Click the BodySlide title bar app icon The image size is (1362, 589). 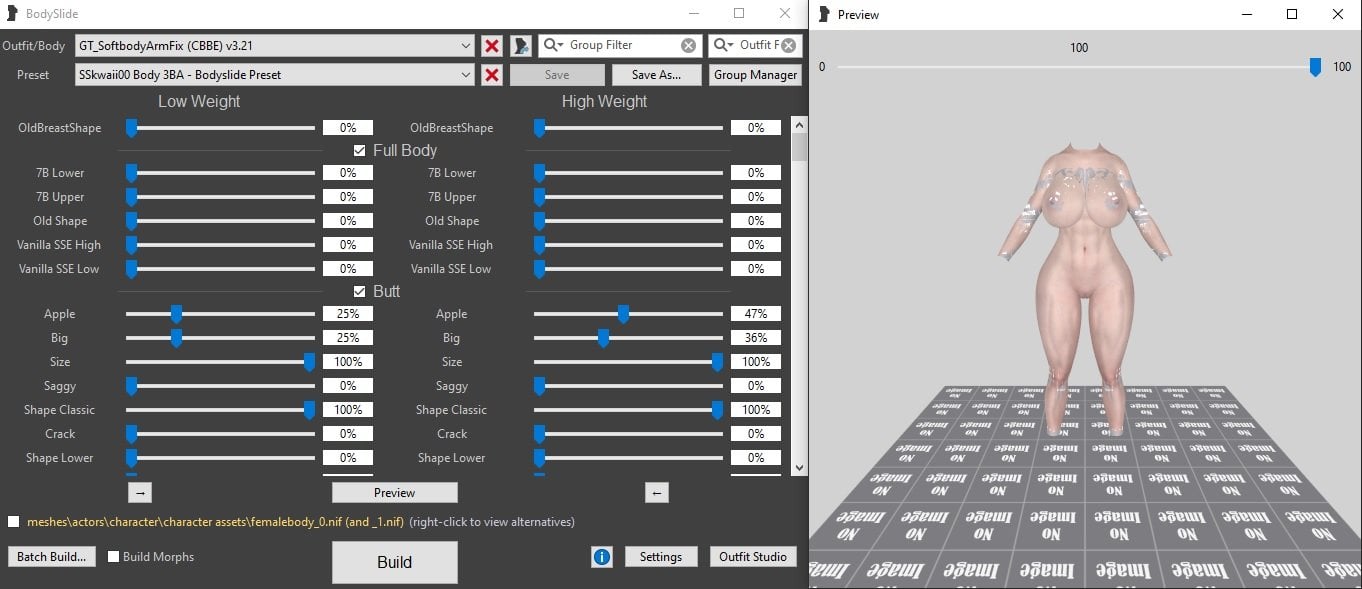(x=12, y=14)
